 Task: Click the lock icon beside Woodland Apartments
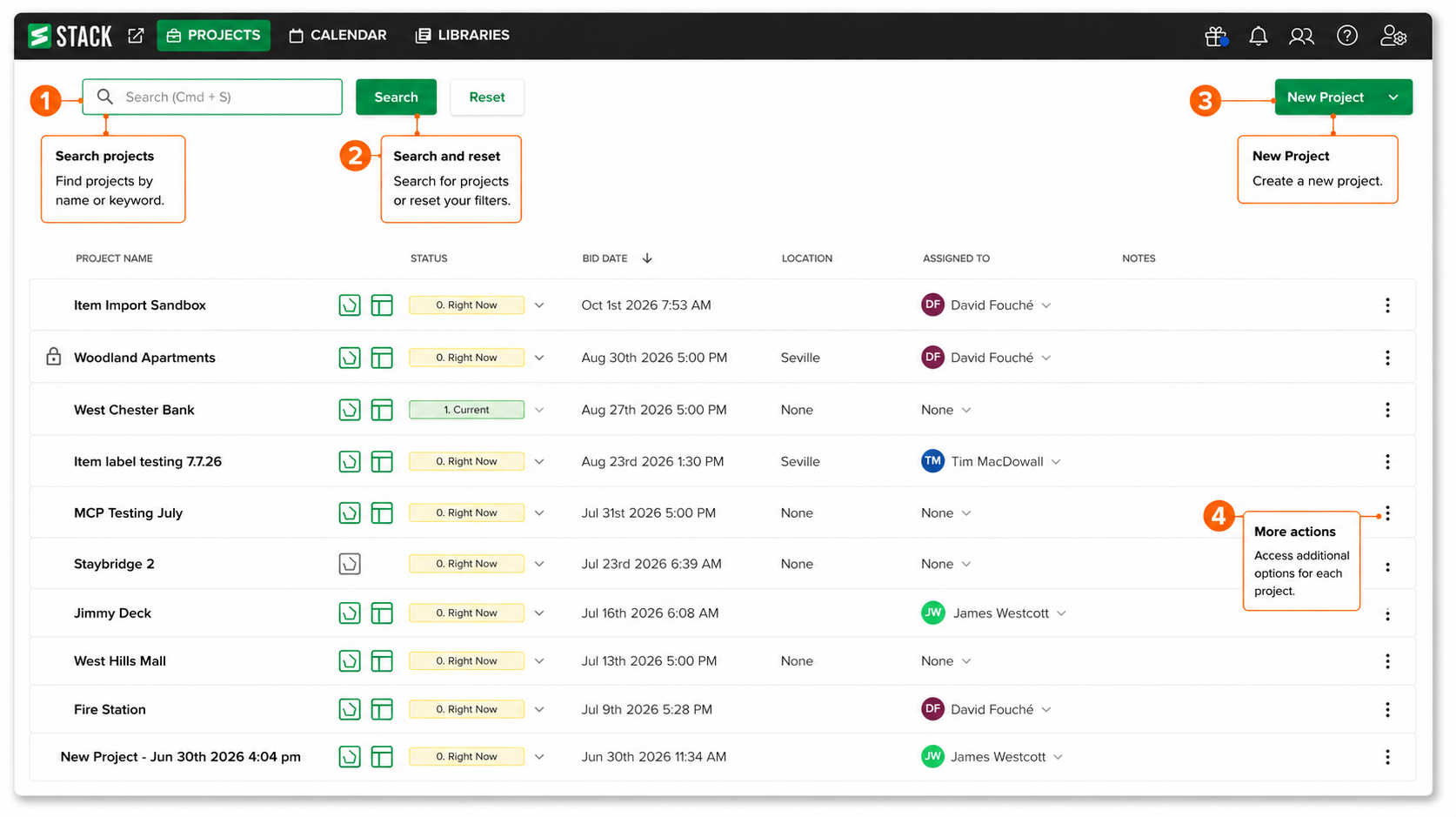tap(53, 357)
